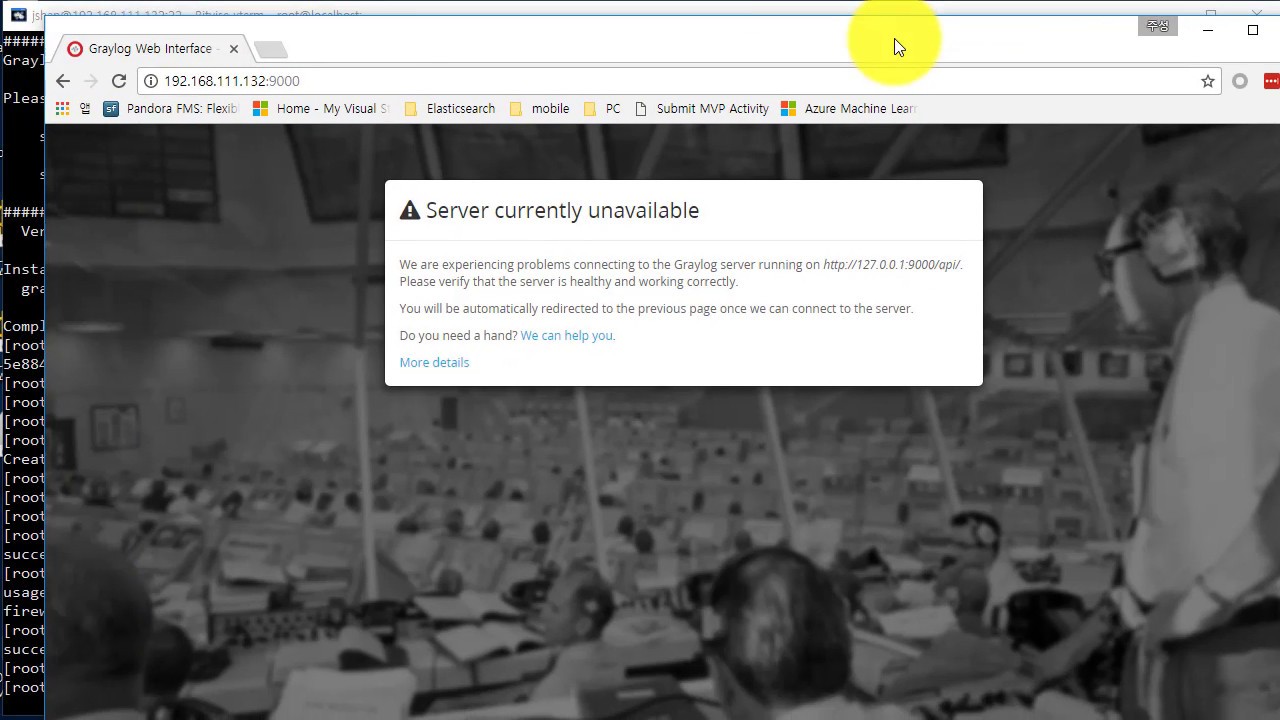Close the Graylog Web Interface tab
Viewport: 1280px width, 720px height.
pyautogui.click(x=234, y=48)
